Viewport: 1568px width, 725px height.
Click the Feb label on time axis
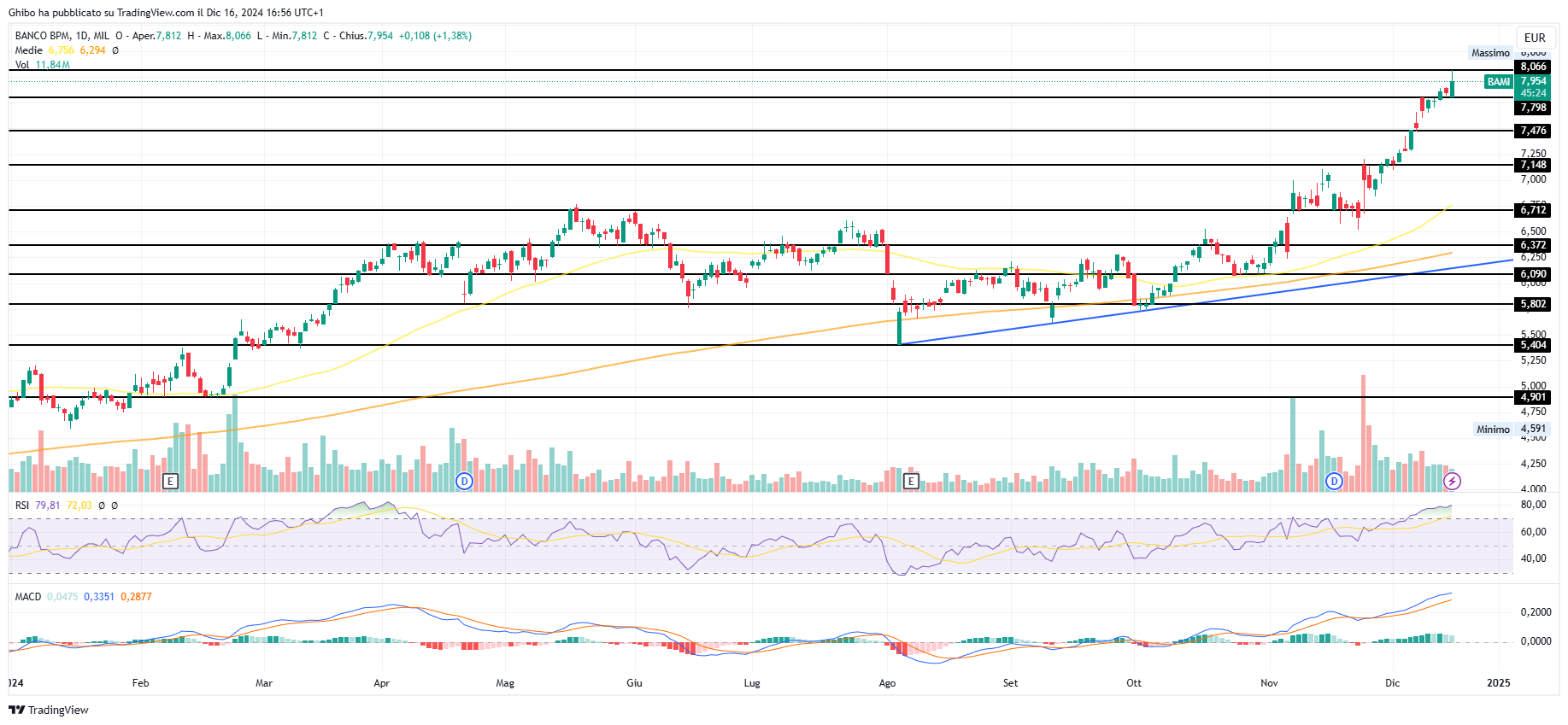pyautogui.click(x=141, y=683)
